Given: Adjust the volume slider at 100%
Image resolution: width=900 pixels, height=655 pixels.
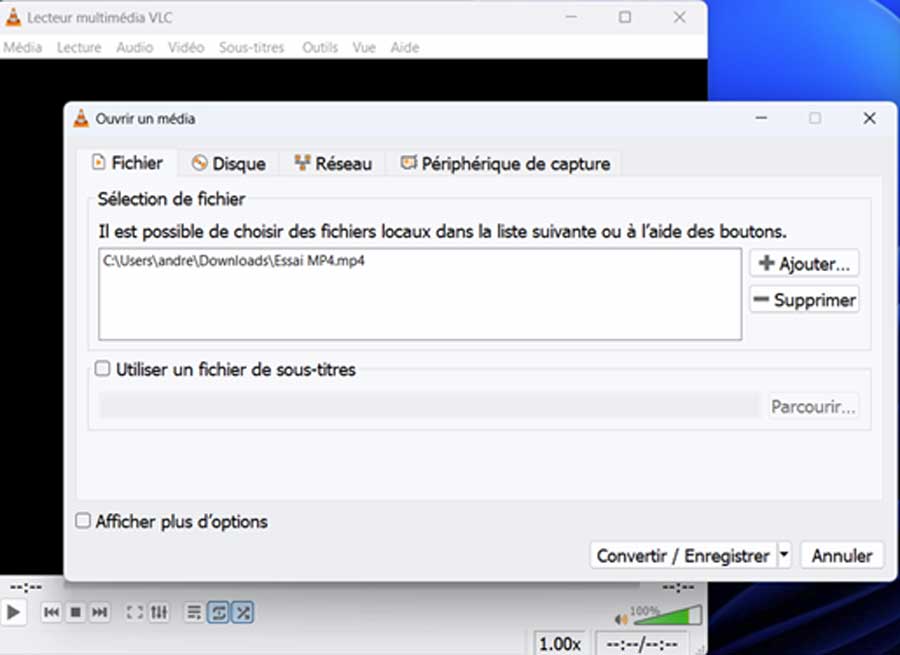Looking at the screenshot, I should [x=666, y=615].
